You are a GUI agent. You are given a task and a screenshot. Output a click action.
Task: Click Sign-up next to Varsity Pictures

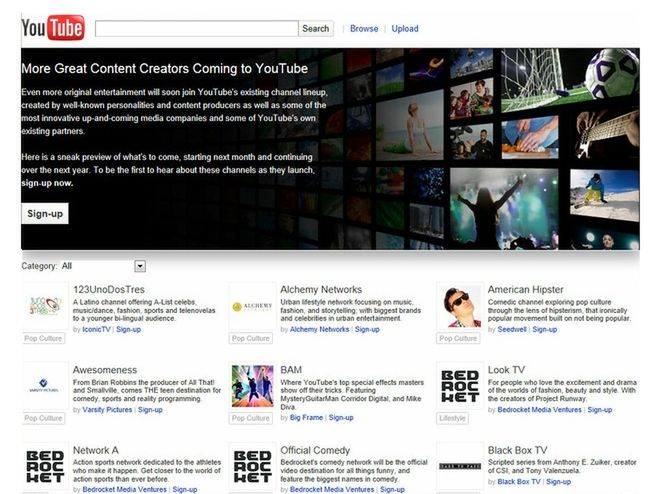click(150, 409)
